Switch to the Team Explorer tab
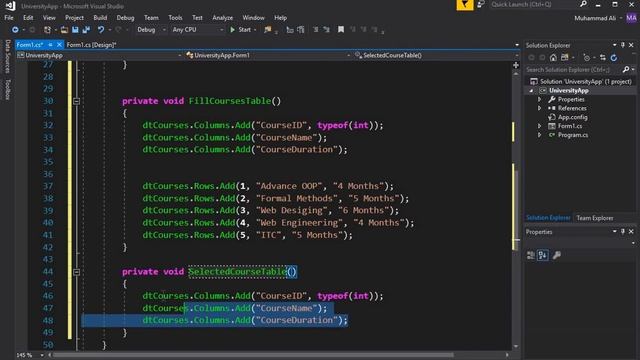640x360 pixels. click(595, 218)
